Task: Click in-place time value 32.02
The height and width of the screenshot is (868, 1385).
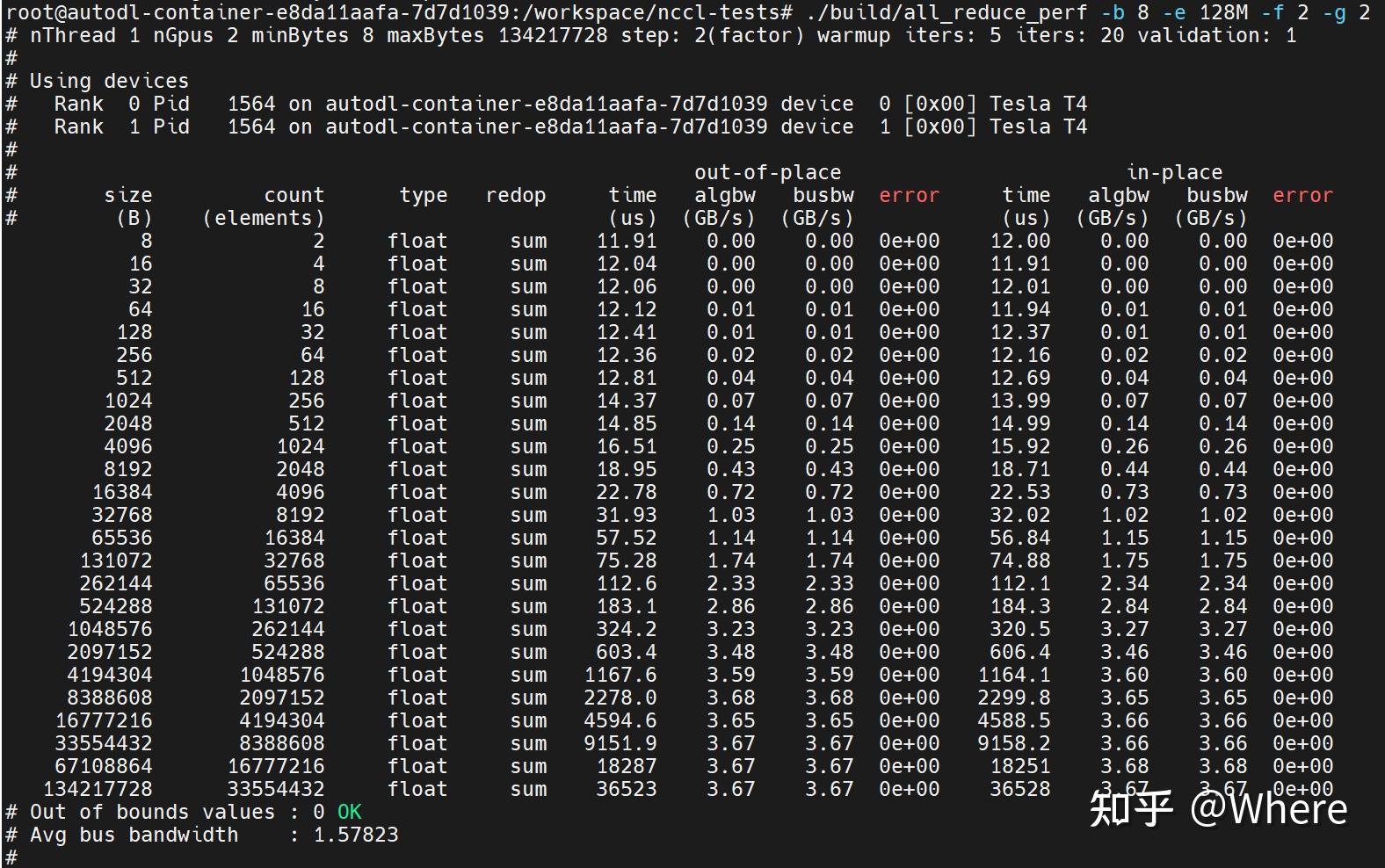Action: 1020,515
